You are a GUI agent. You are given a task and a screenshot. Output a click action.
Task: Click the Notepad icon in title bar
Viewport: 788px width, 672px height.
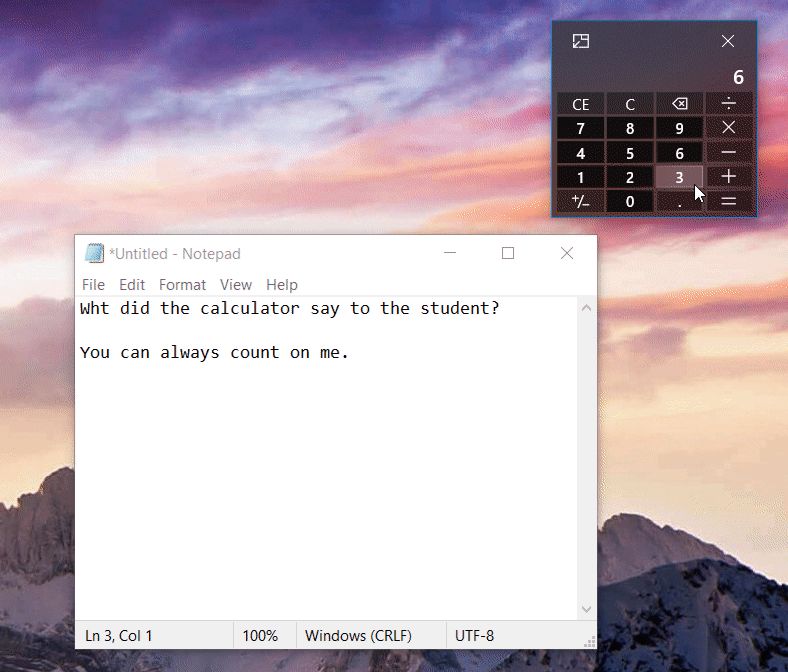(x=94, y=254)
